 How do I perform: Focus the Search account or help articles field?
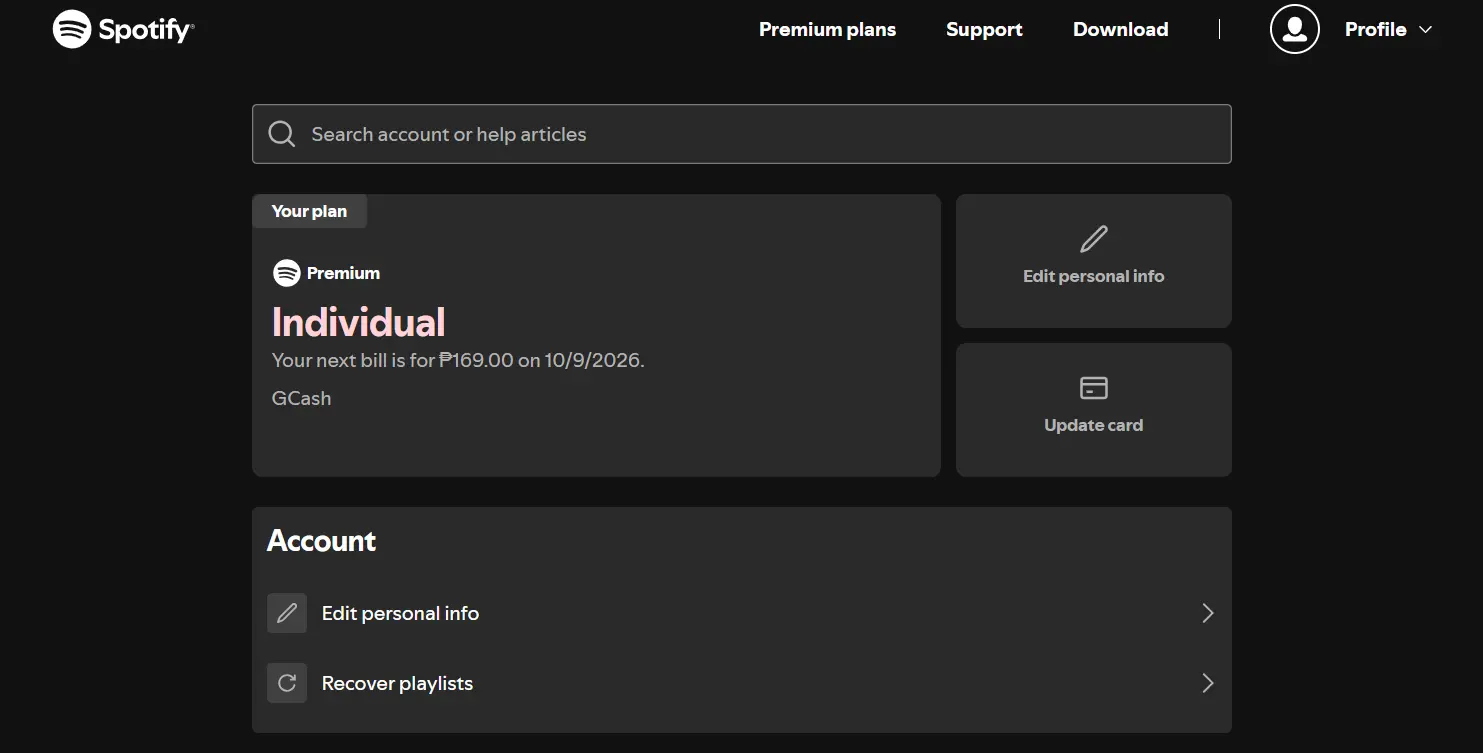pos(742,134)
